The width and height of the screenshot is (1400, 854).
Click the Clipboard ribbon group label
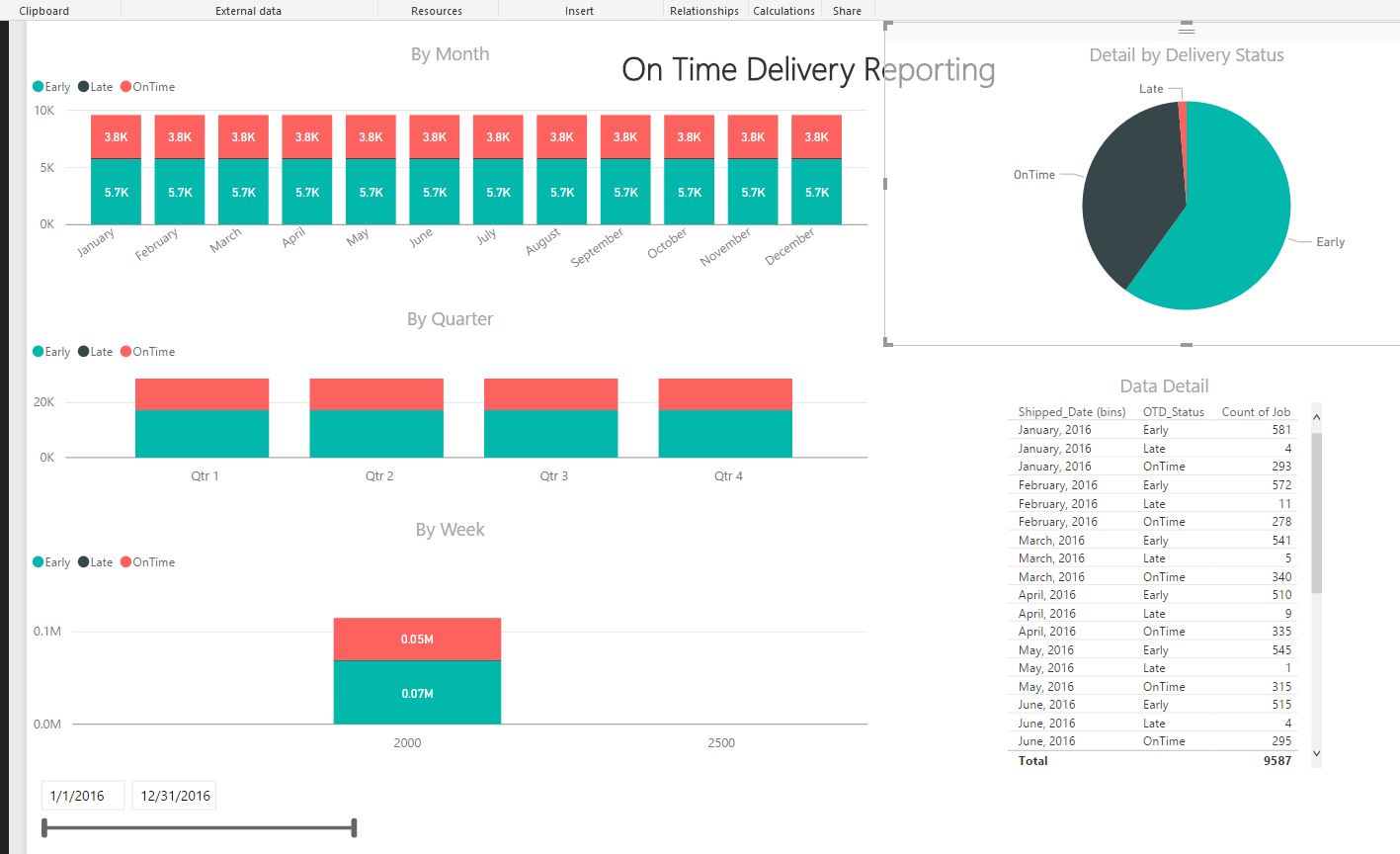coord(44,11)
